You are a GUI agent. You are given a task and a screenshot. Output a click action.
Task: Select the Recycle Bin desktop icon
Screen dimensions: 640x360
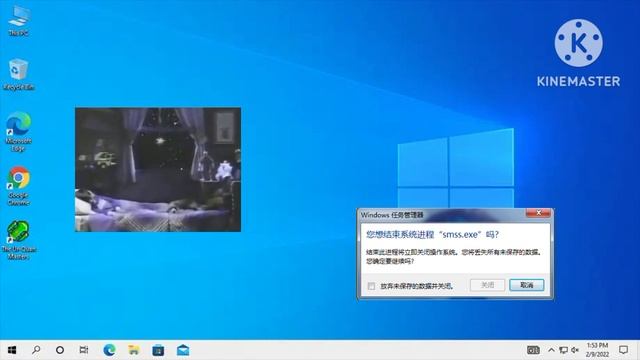[18, 74]
